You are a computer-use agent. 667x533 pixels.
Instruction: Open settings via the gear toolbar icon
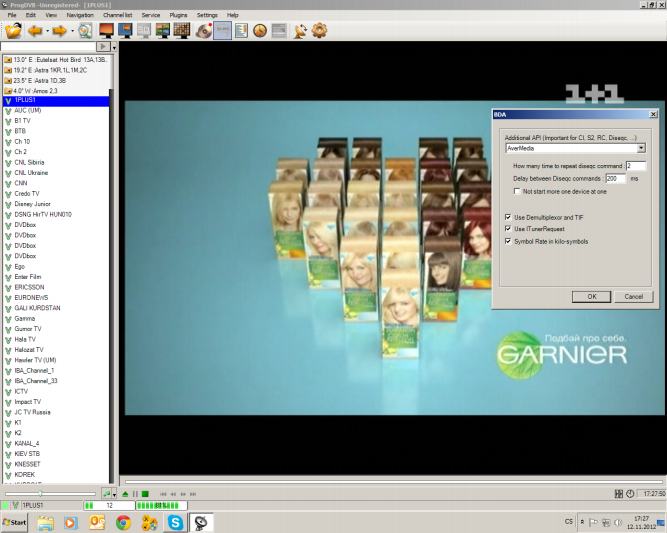coord(319,30)
